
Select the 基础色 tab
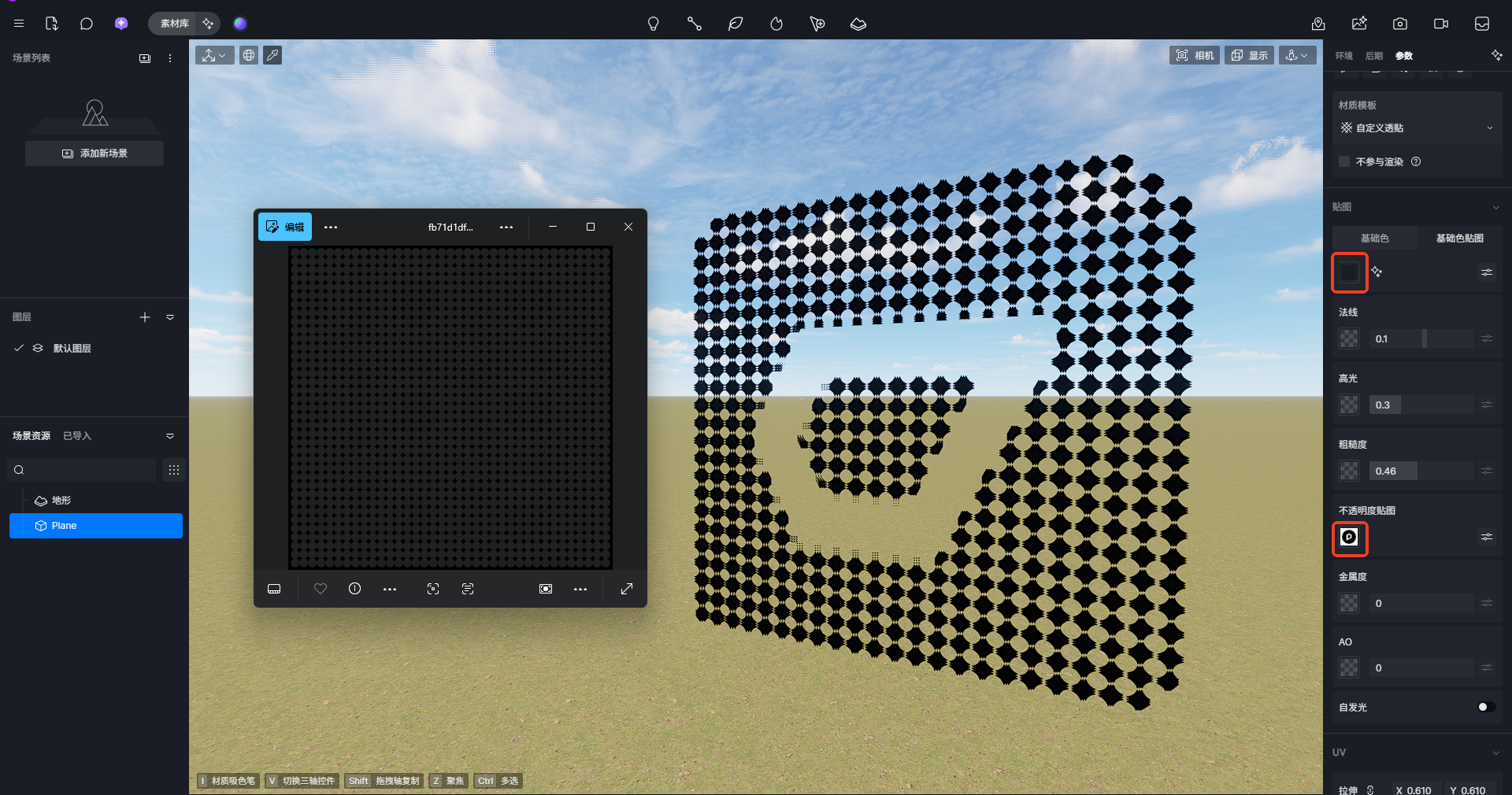(1375, 238)
